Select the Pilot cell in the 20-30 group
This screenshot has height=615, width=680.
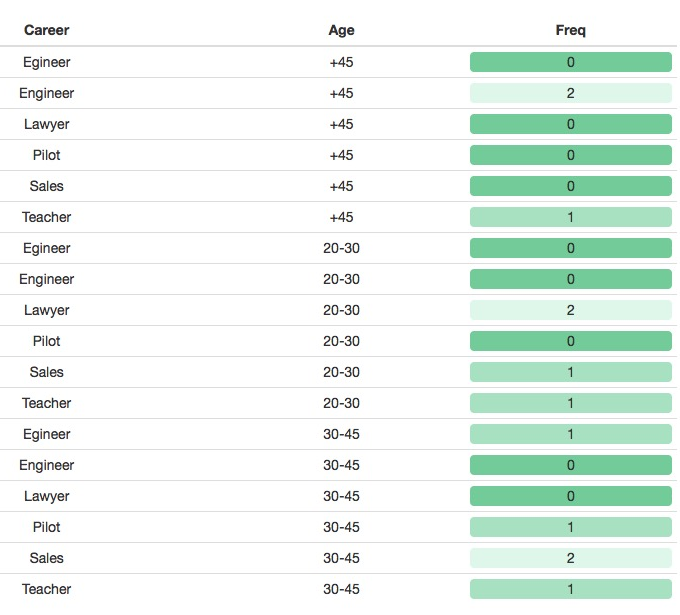46,341
